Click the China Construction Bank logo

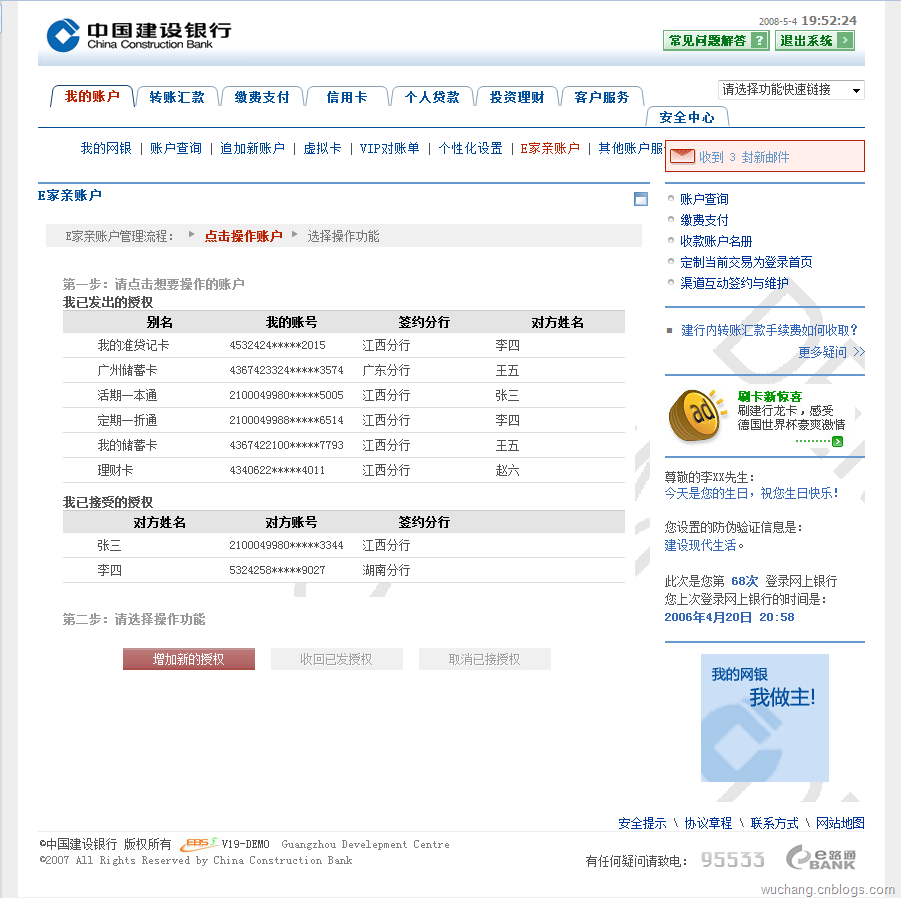point(139,35)
